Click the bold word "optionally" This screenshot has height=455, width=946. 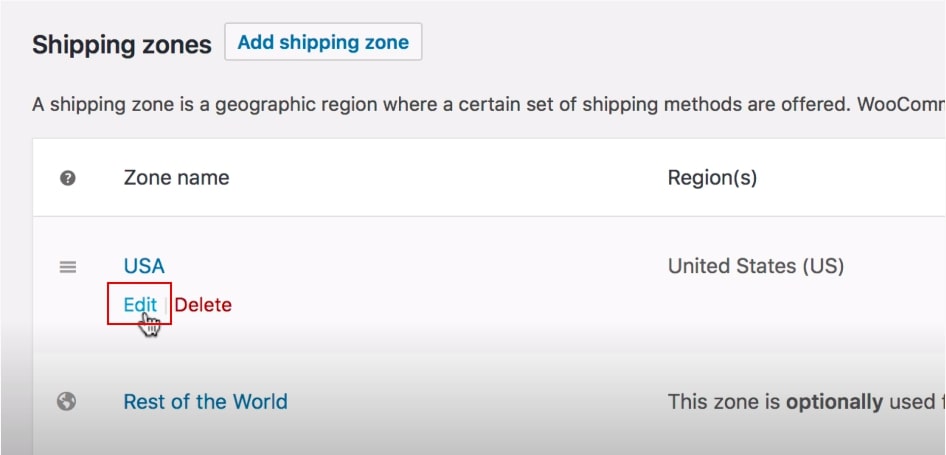(834, 402)
